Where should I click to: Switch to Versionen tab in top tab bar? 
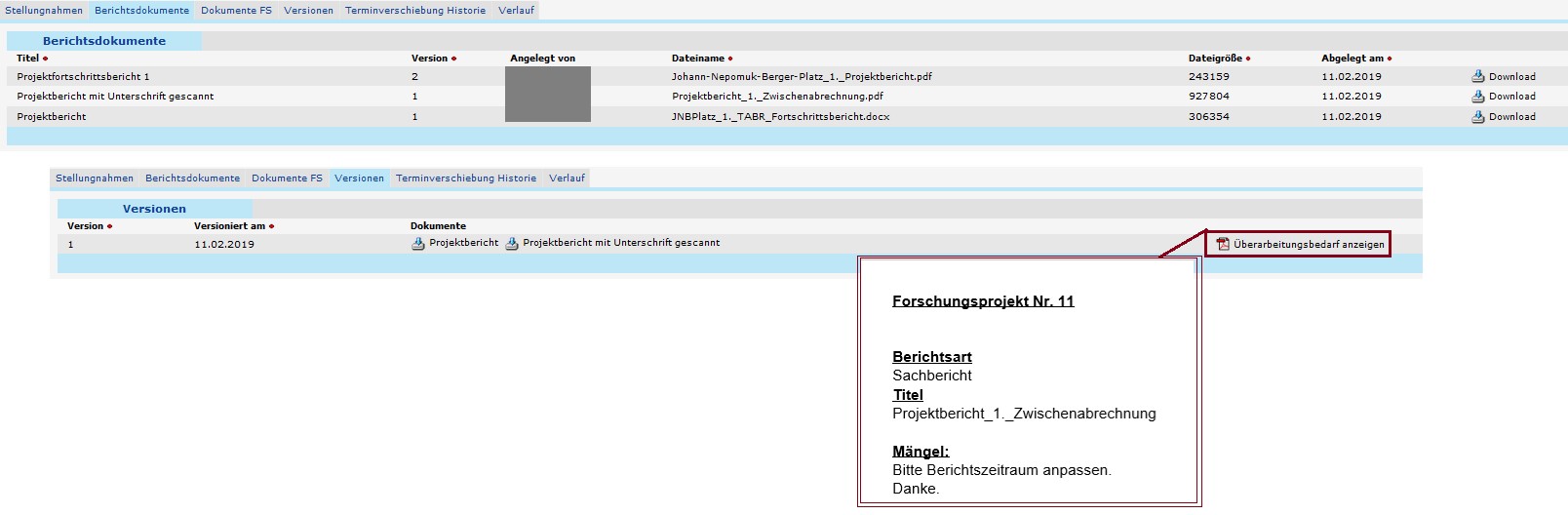(x=309, y=11)
